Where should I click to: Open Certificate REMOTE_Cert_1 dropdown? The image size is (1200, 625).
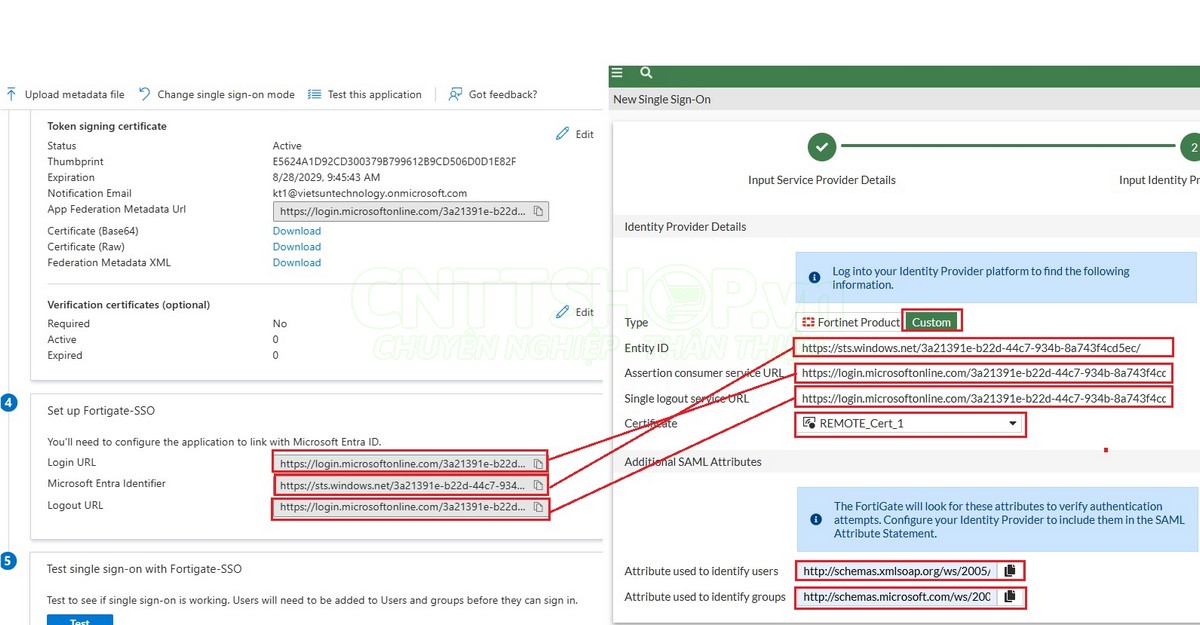pyautogui.click(x=910, y=424)
